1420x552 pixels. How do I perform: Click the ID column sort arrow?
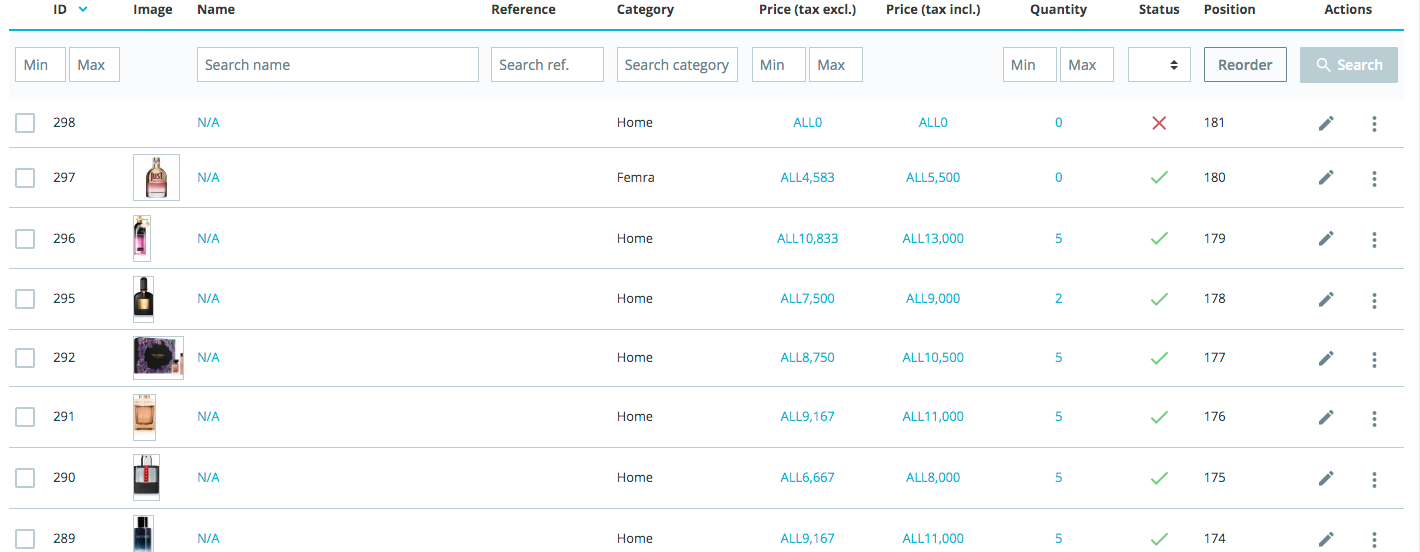(x=83, y=10)
